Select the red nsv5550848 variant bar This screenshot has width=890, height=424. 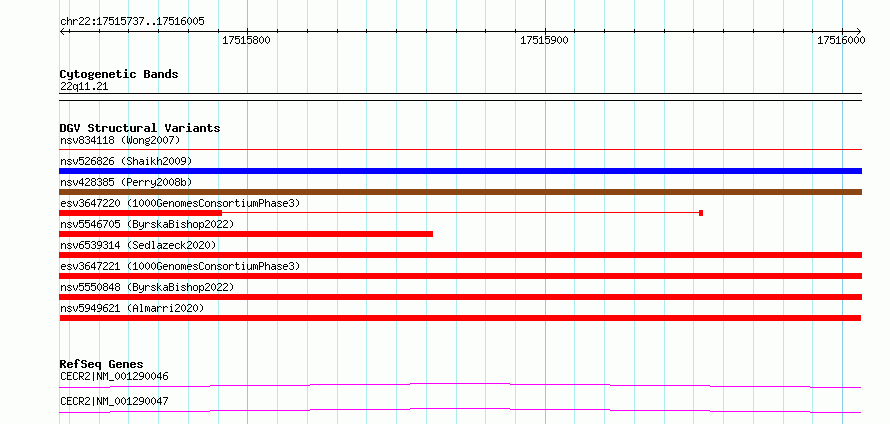pyautogui.click(x=460, y=297)
